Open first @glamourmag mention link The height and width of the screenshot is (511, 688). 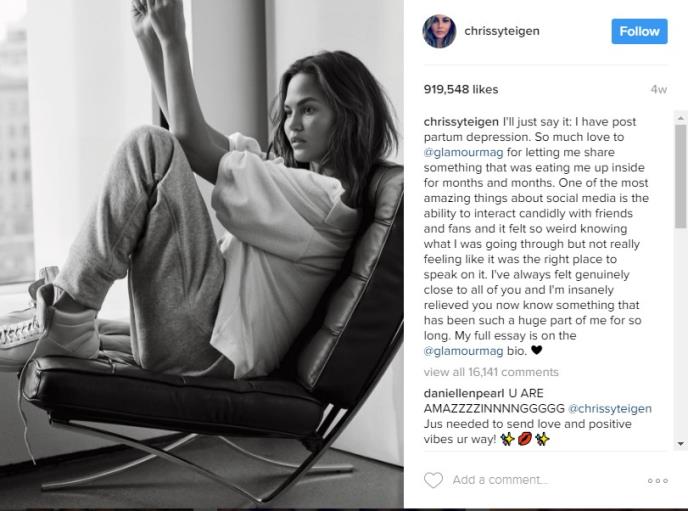click(x=463, y=152)
